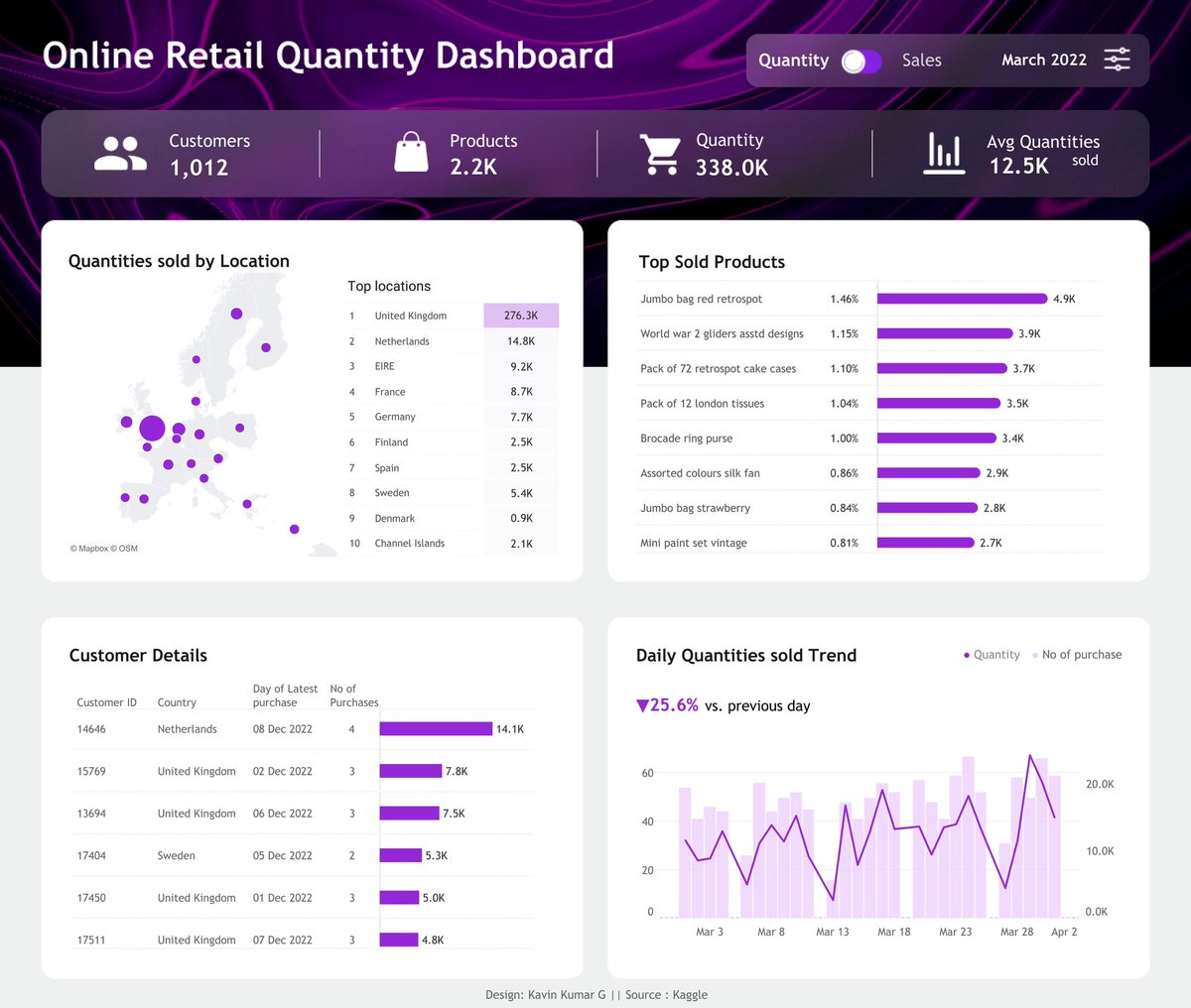Viewport: 1191px width, 1008px height.
Task: Click the Avg Quantities sold bar chart icon
Action: click(943, 152)
